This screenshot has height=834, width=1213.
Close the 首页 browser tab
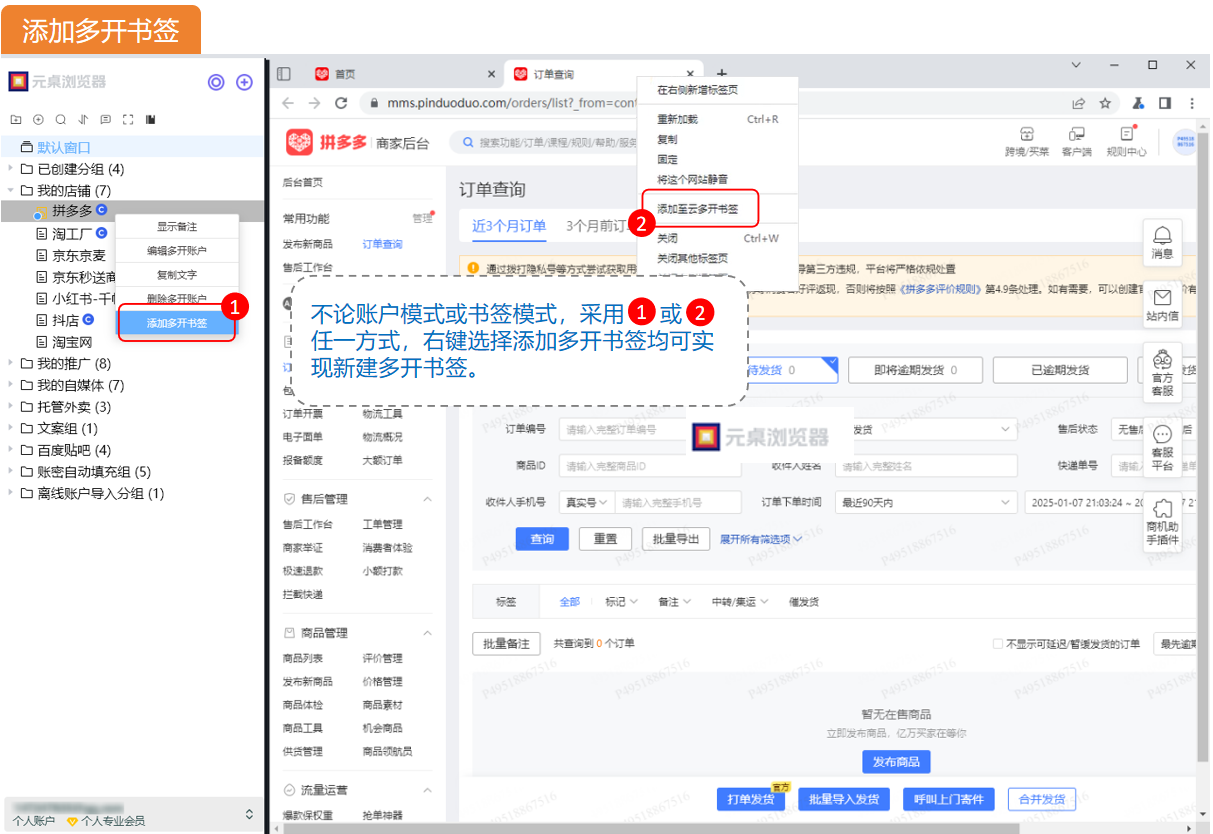[x=491, y=74]
